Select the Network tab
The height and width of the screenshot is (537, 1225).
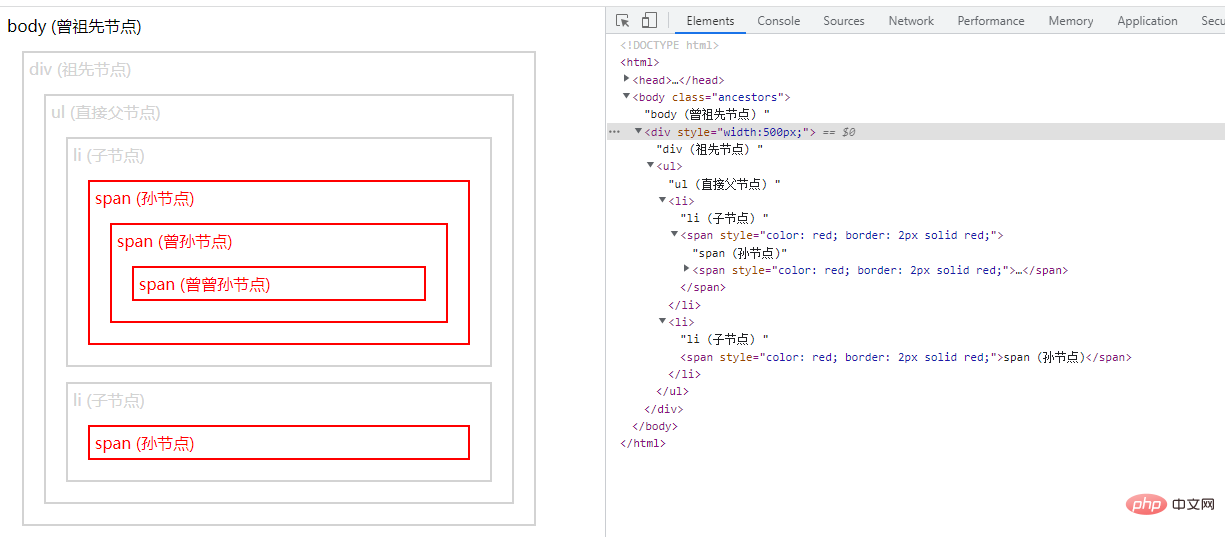click(x=911, y=20)
